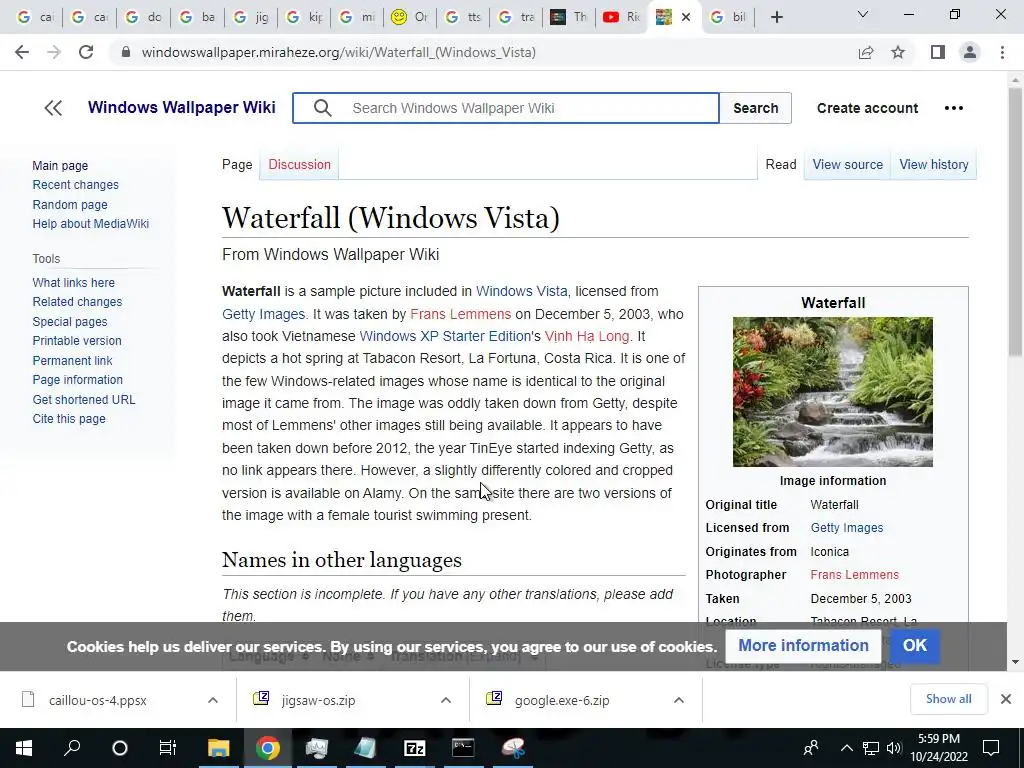Click the volume speaker tray icon

point(894,748)
